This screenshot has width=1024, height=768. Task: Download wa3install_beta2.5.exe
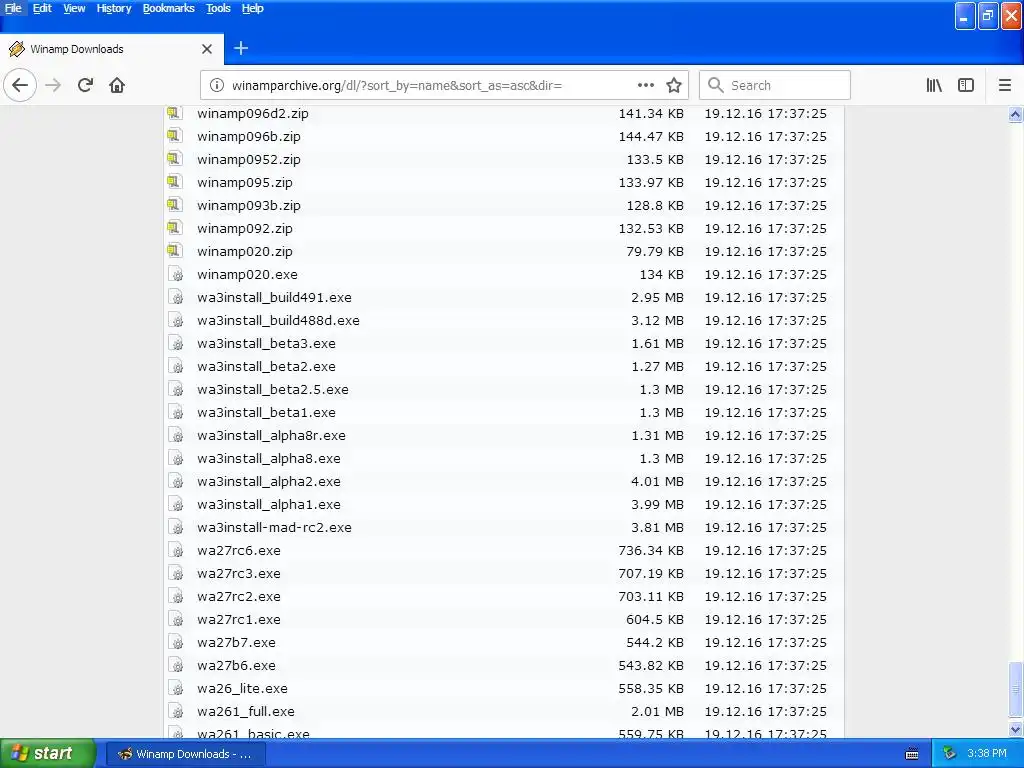click(273, 389)
